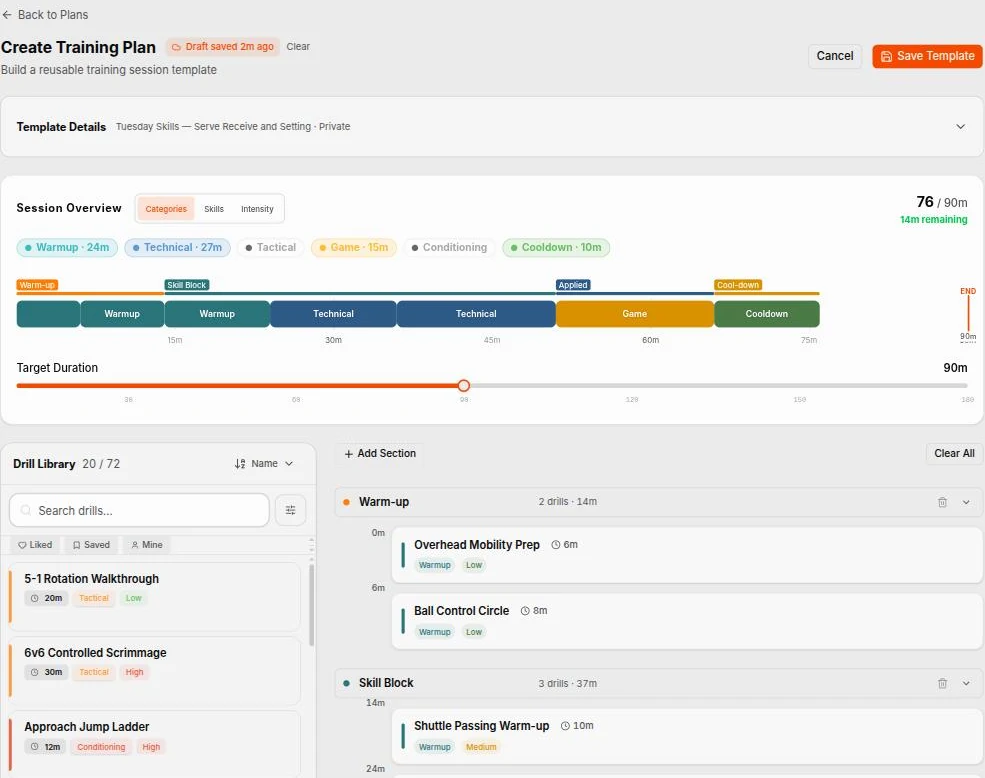Toggle the Tactical category chip
985x778 pixels.
pyautogui.click(x=271, y=248)
